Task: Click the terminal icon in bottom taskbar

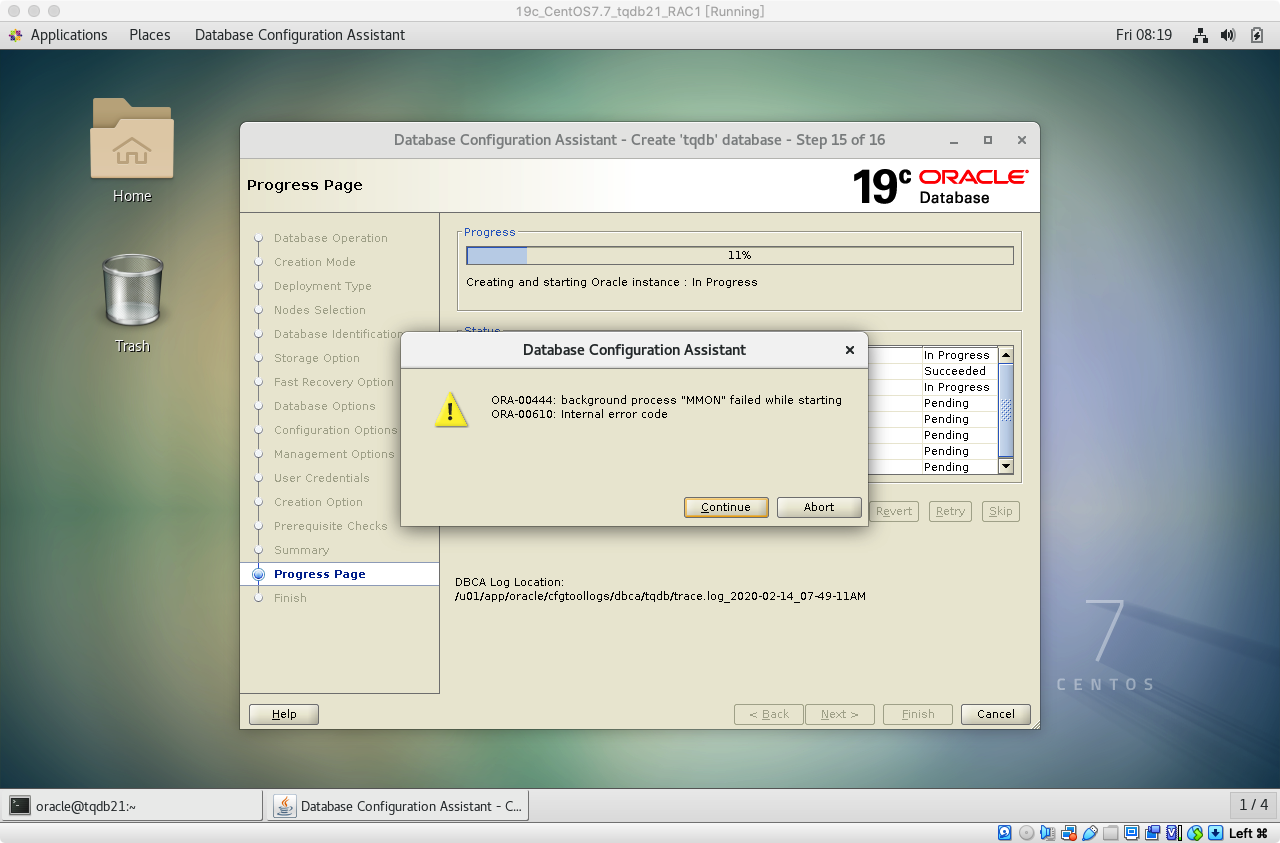Action: point(20,805)
